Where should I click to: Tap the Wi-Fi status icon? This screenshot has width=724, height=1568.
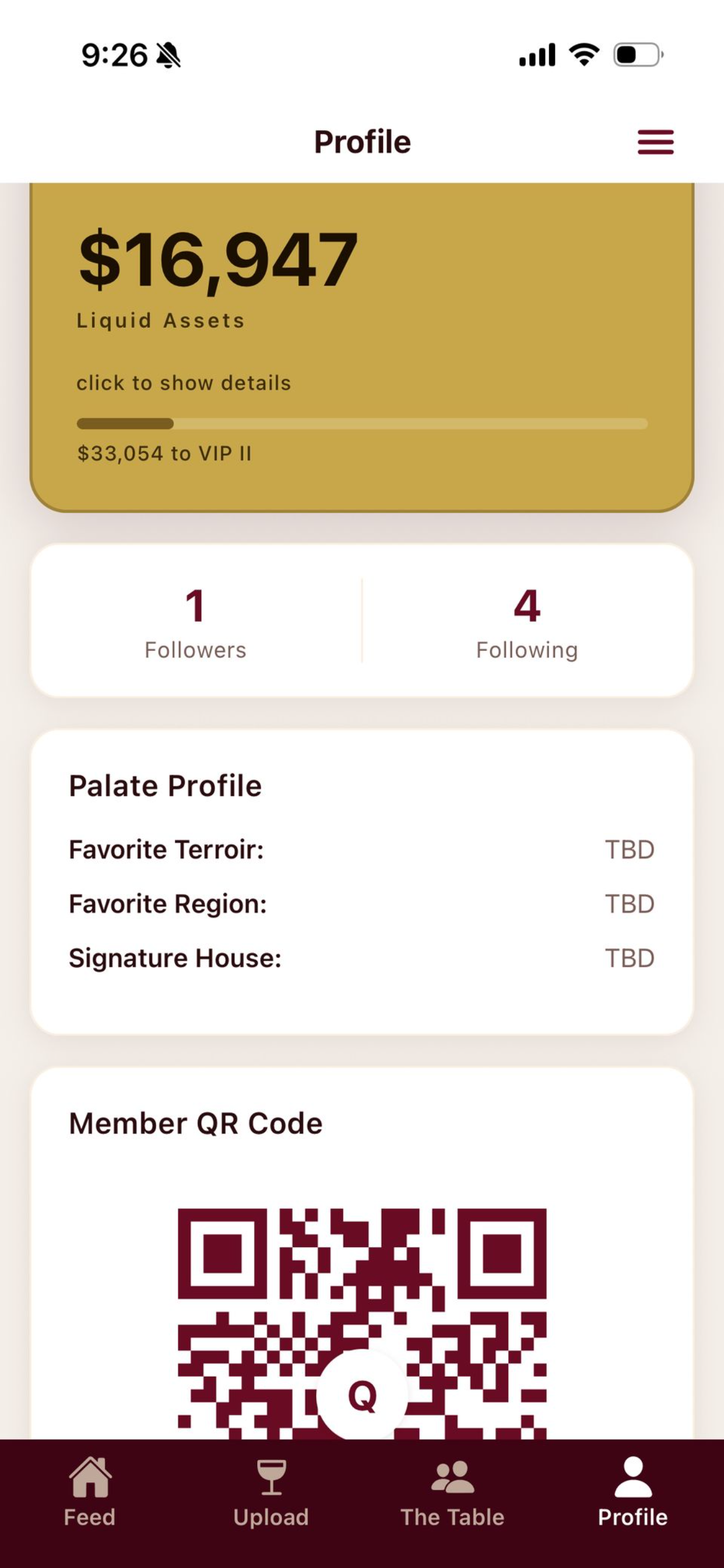(x=584, y=55)
